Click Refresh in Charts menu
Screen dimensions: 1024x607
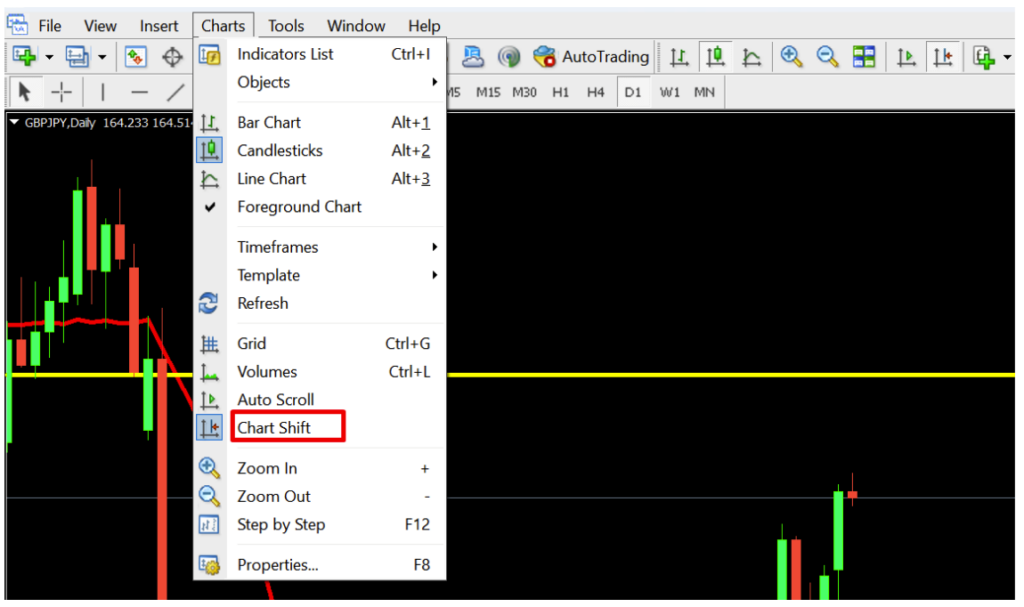point(320,304)
